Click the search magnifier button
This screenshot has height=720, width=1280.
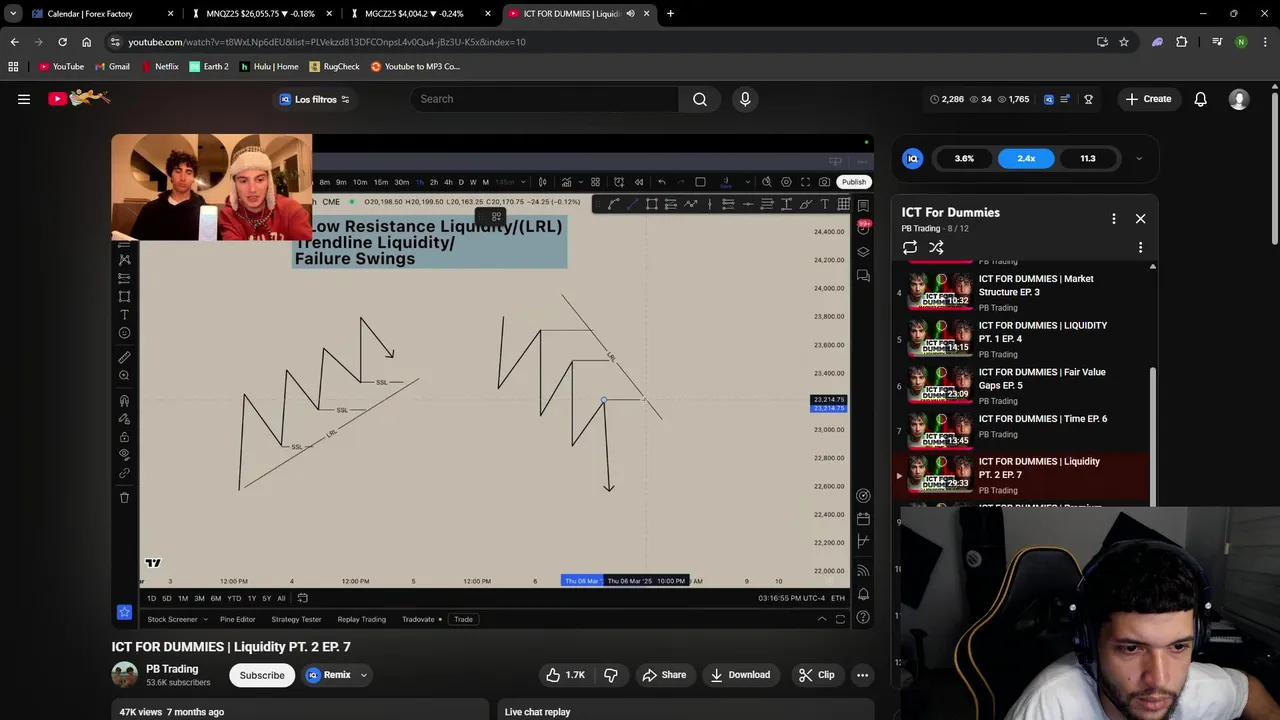coord(700,99)
